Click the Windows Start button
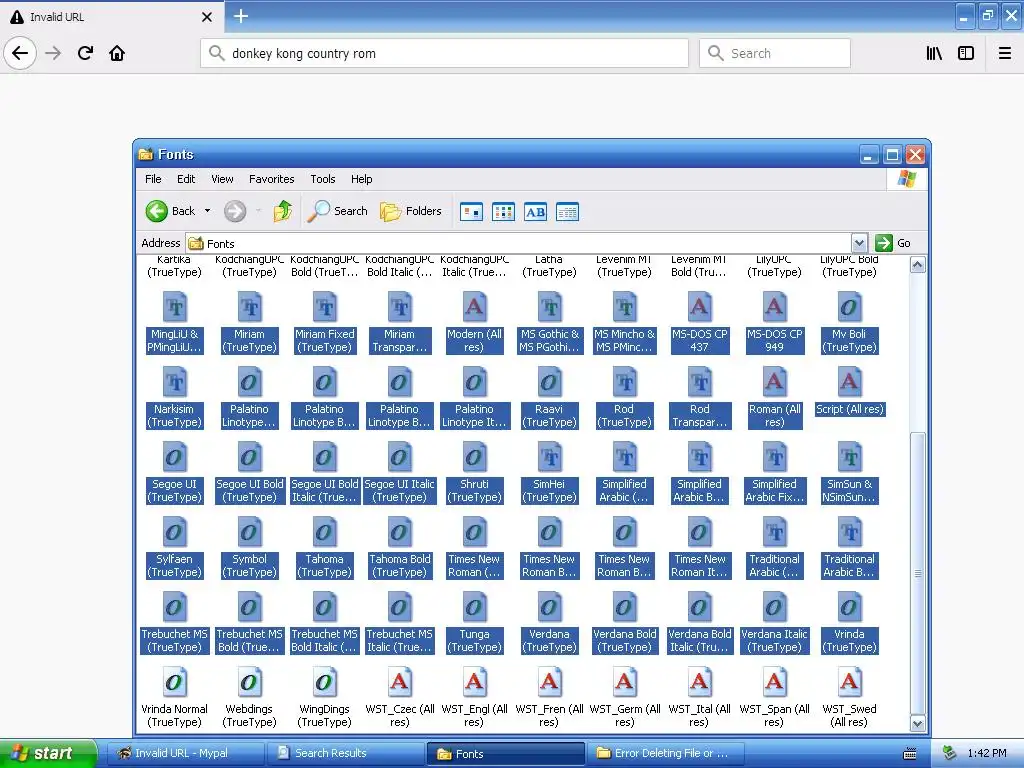The image size is (1024, 768). tap(48, 754)
